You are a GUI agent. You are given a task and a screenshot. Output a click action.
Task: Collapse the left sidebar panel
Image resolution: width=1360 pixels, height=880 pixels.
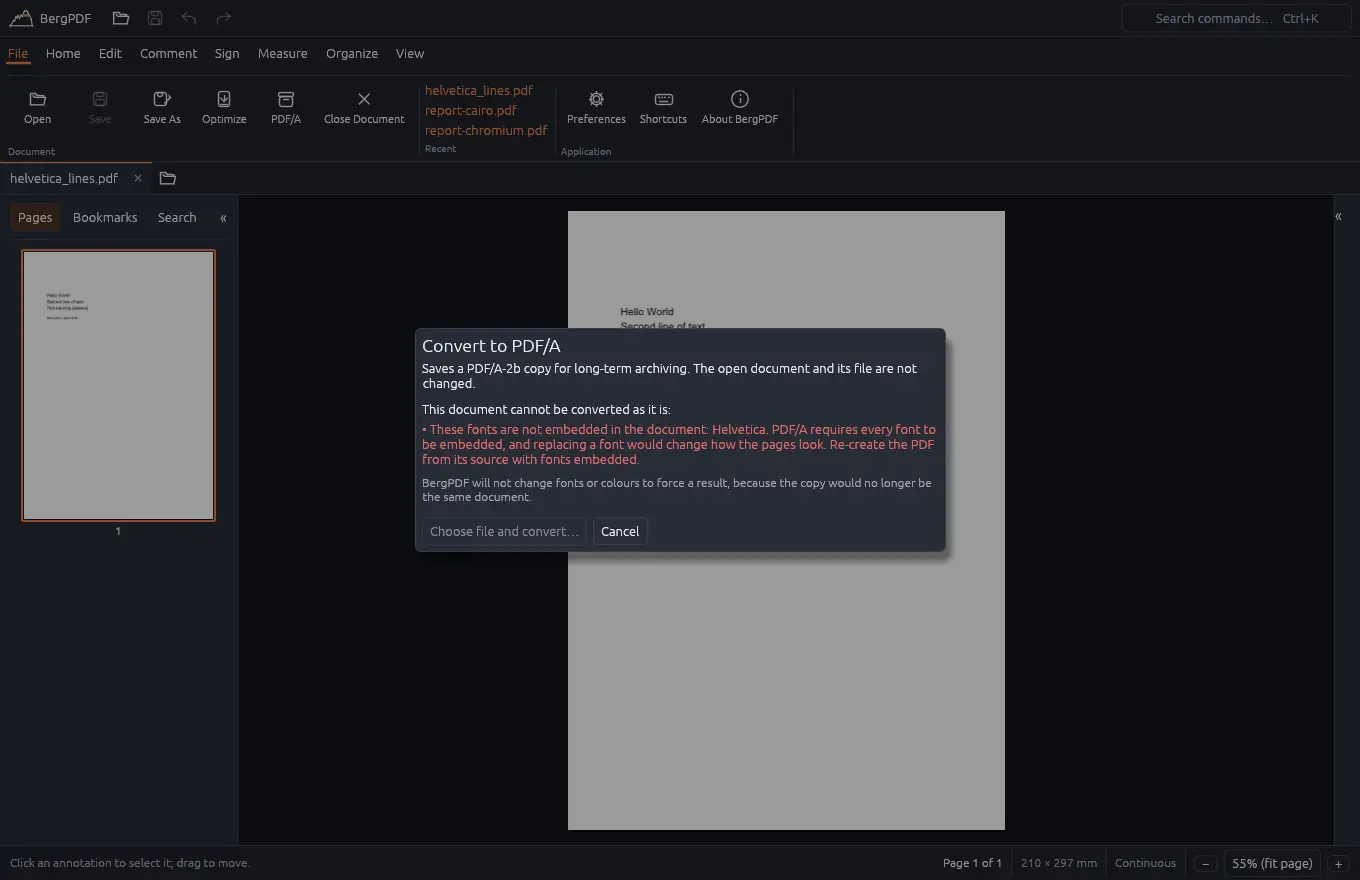[223, 217]
